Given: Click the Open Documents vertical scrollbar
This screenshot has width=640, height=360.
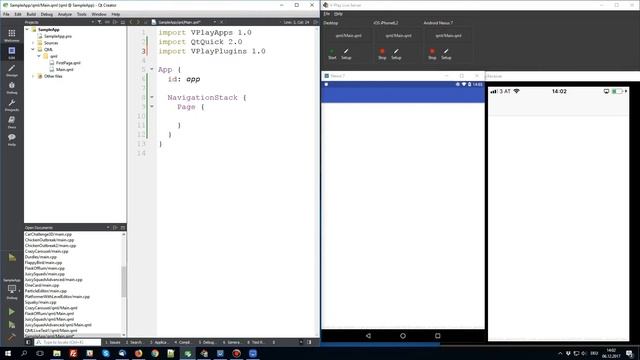Looking at the screenshot, I should tap(124, 283).
